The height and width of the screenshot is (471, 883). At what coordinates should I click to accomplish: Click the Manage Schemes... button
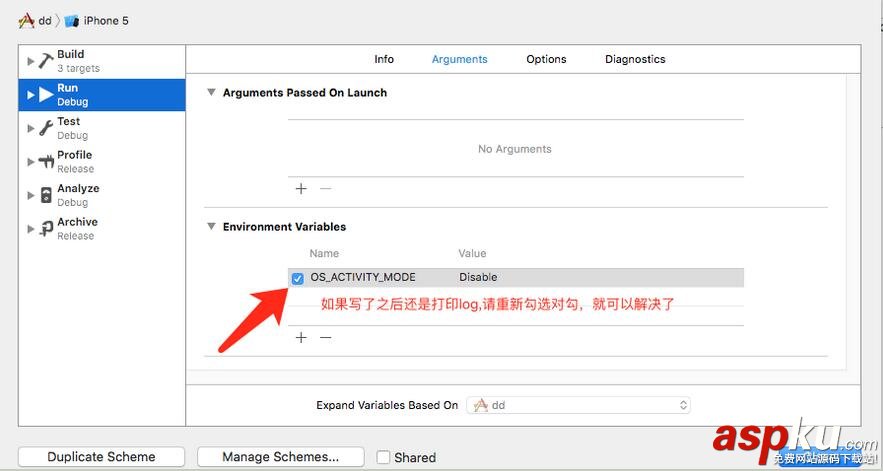coord(280,457)
